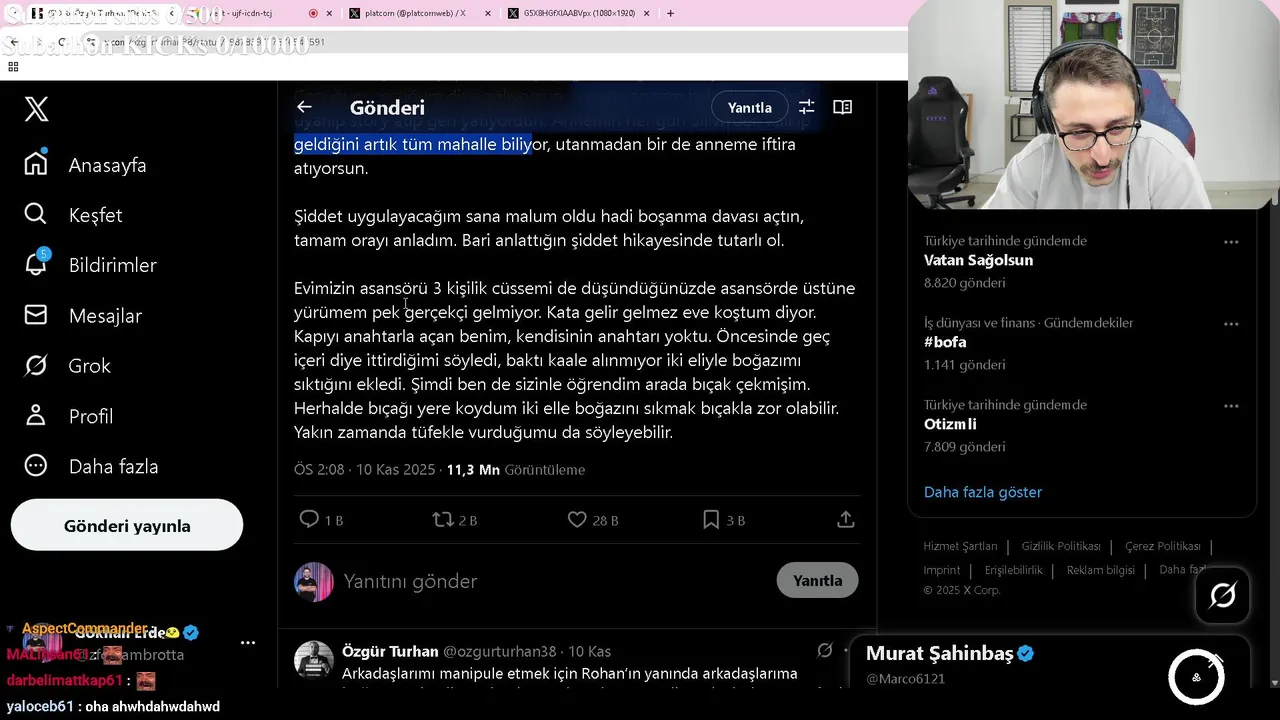Image resolution: width=1280 pixels, height=720 pixels.
Task: Open Reklam bilgisi footer link
Action: point(1101,570)
